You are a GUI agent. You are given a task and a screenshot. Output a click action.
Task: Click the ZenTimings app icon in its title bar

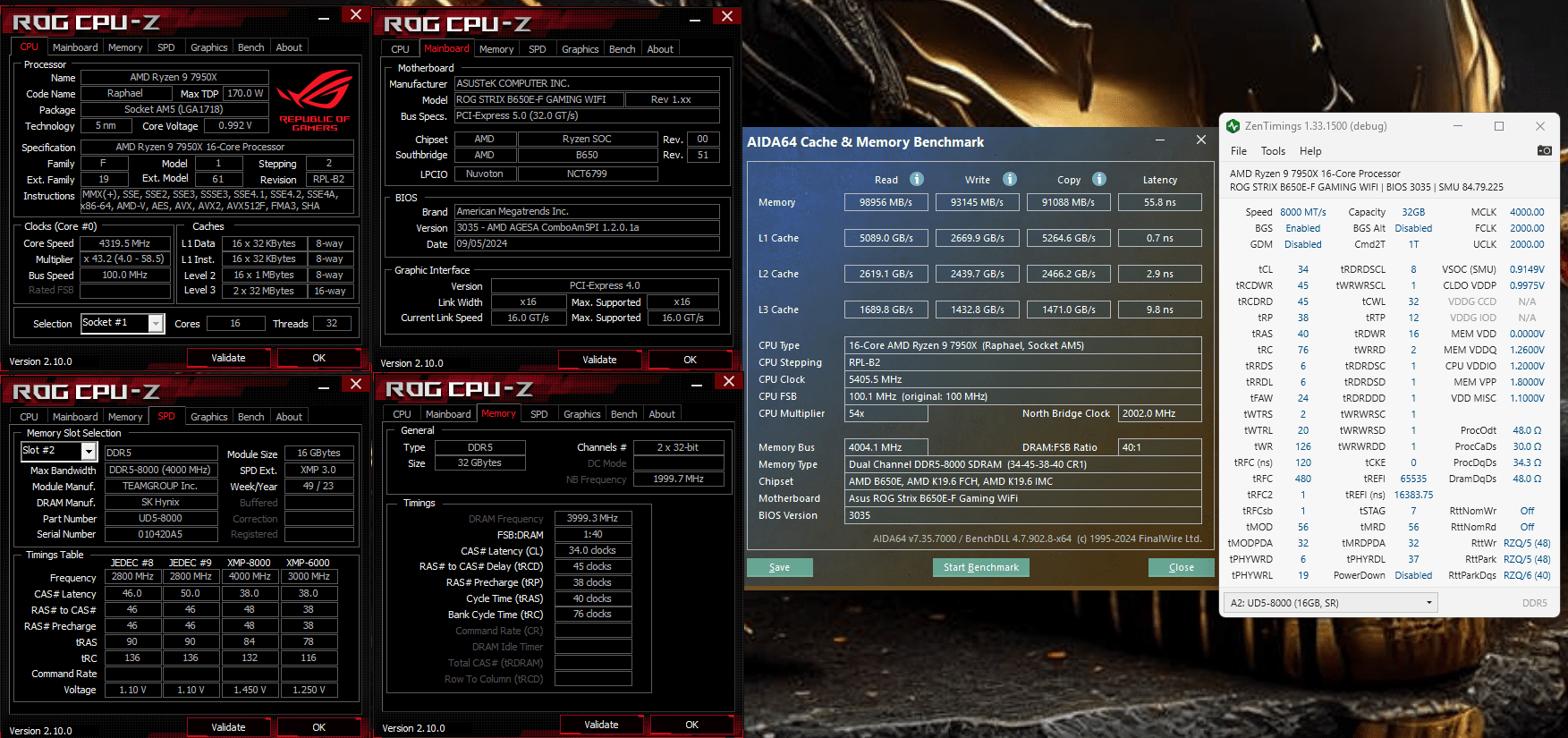1233,126
